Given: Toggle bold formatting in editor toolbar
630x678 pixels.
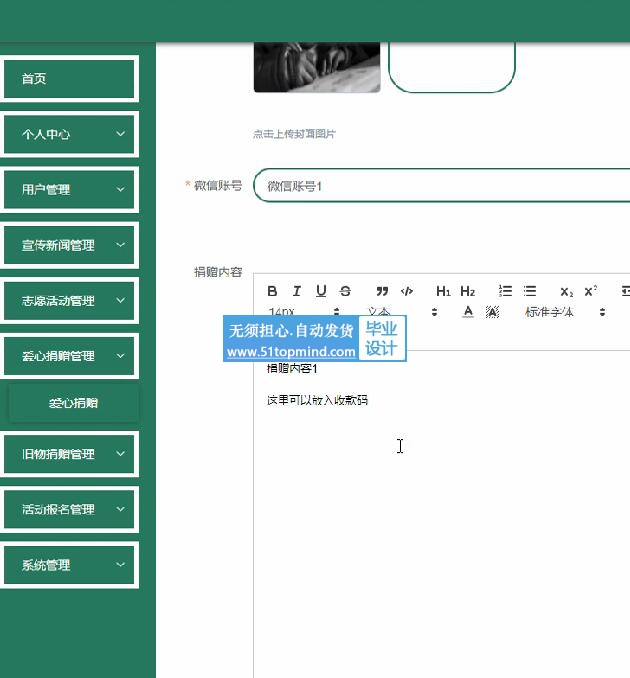Looking at the screenshot, I should [272, 291].
